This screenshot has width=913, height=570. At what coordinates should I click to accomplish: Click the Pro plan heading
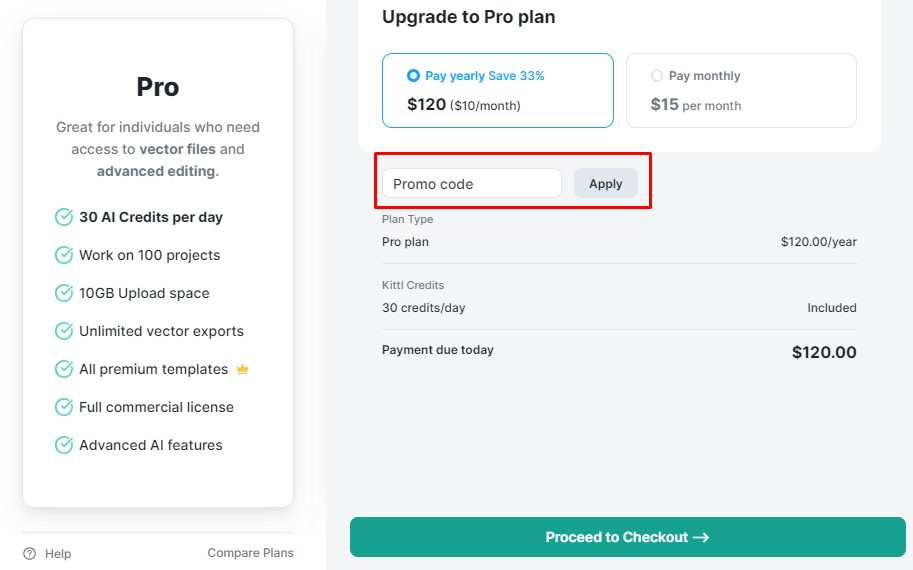click(158, 87)
